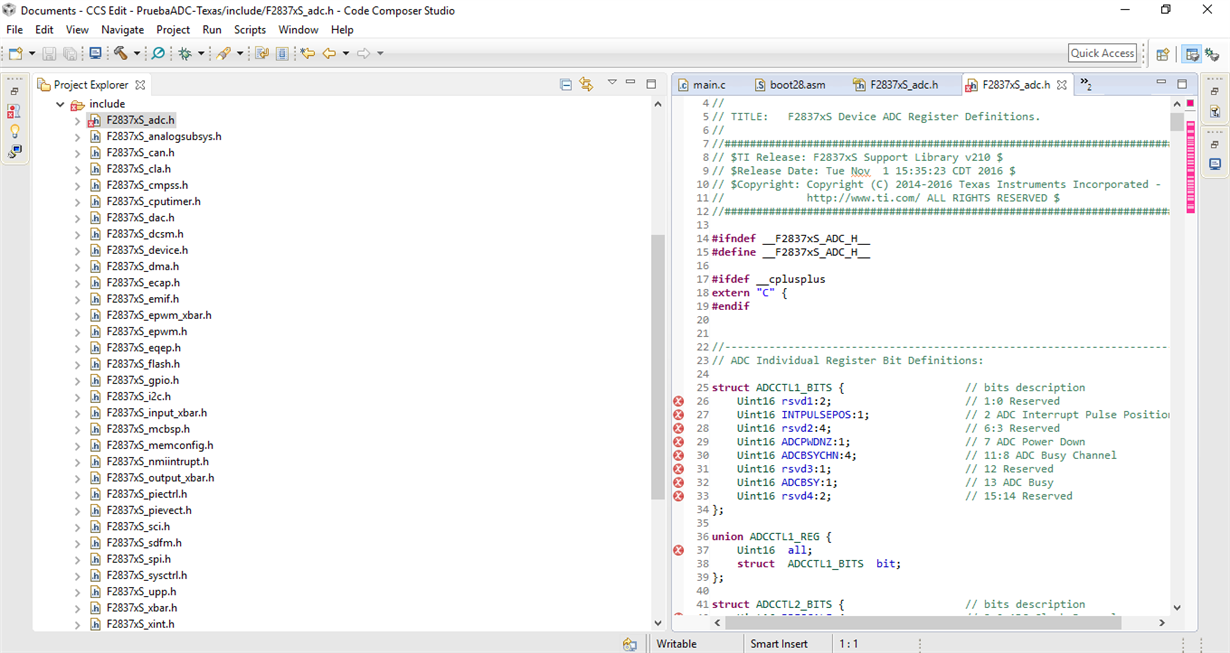Click the magnifier icon in the toolbar

click(x=158, y=53)
